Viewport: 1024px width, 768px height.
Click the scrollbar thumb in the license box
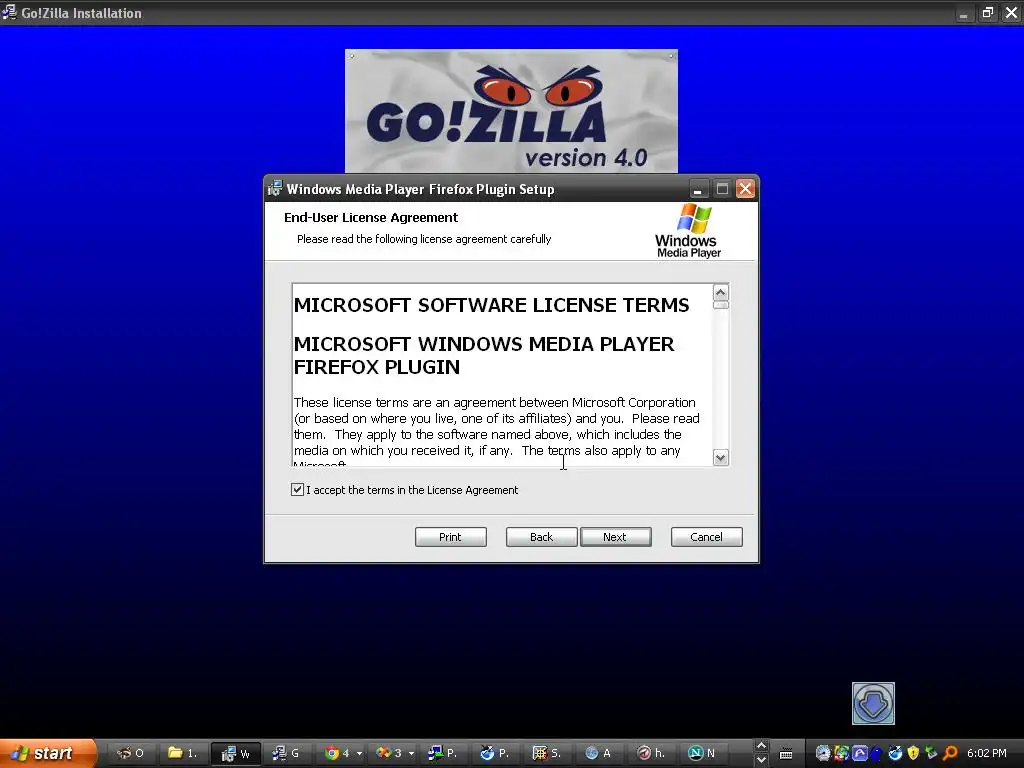[721, 304]
